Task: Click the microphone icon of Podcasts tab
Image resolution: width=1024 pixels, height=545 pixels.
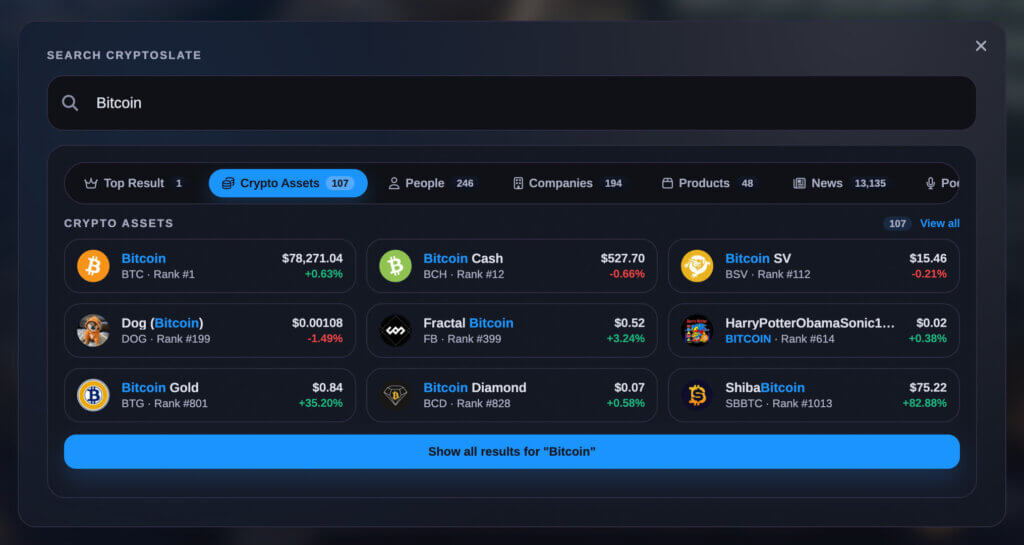Action: coord(931,183)
